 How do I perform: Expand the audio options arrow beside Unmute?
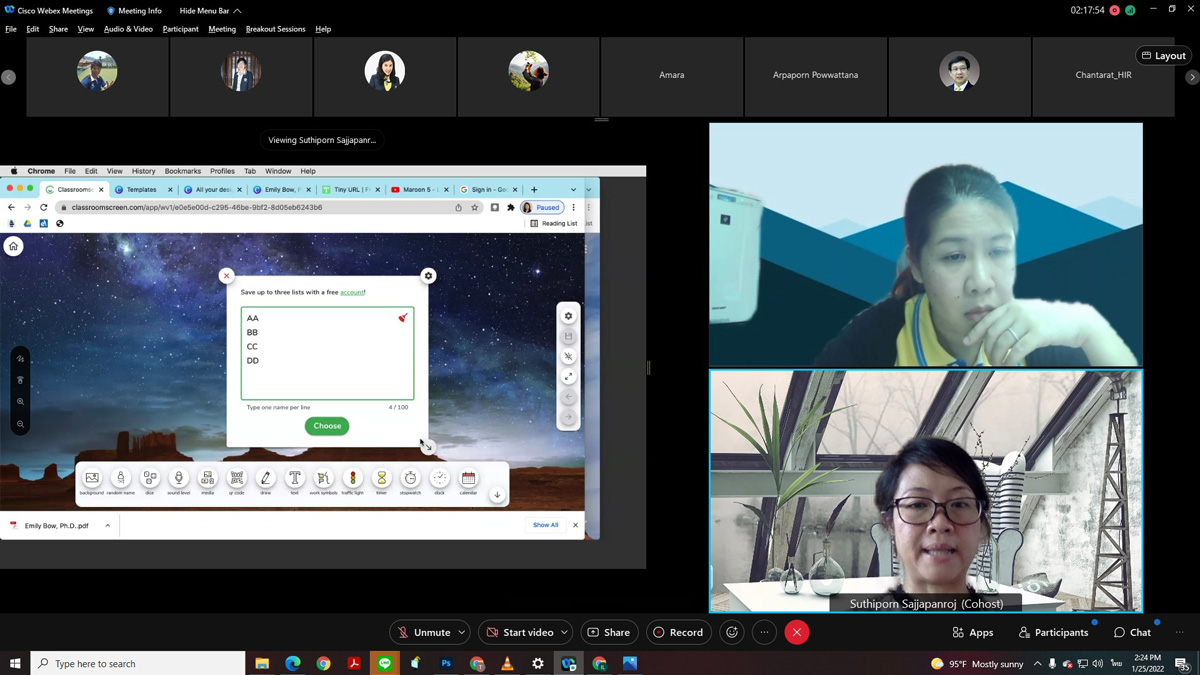click(462, 632)
